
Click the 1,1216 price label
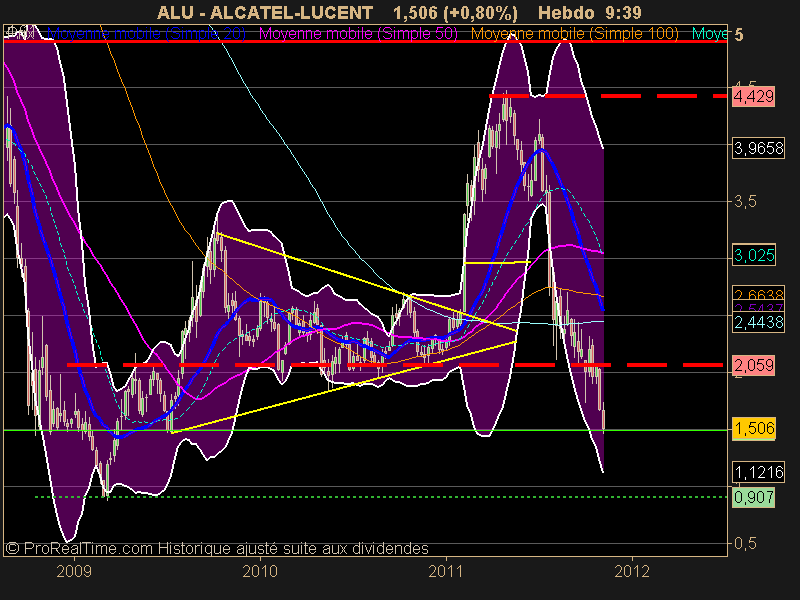(758, 472)
